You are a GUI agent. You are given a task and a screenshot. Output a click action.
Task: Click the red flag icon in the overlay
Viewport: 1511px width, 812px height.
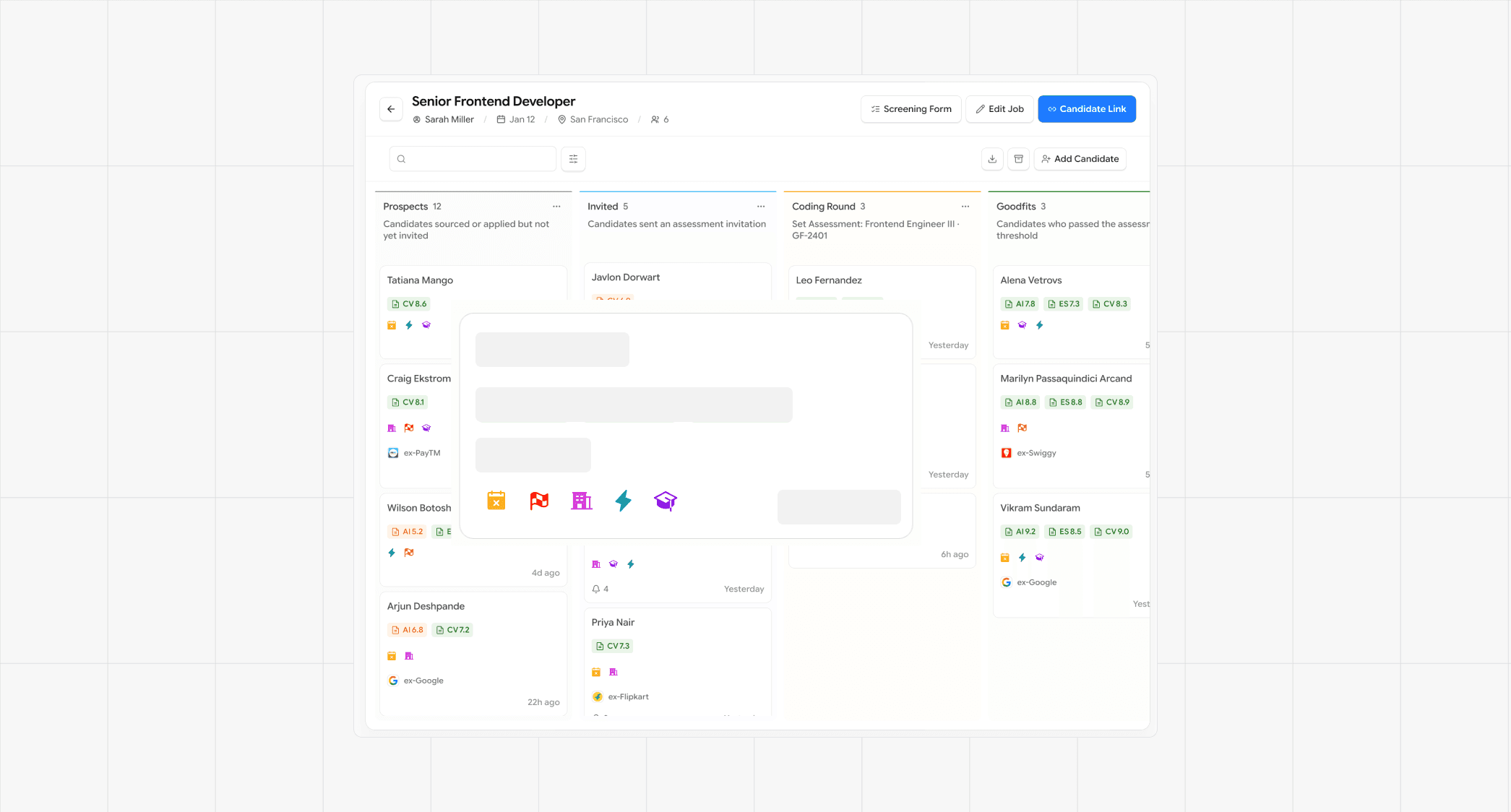538,501
